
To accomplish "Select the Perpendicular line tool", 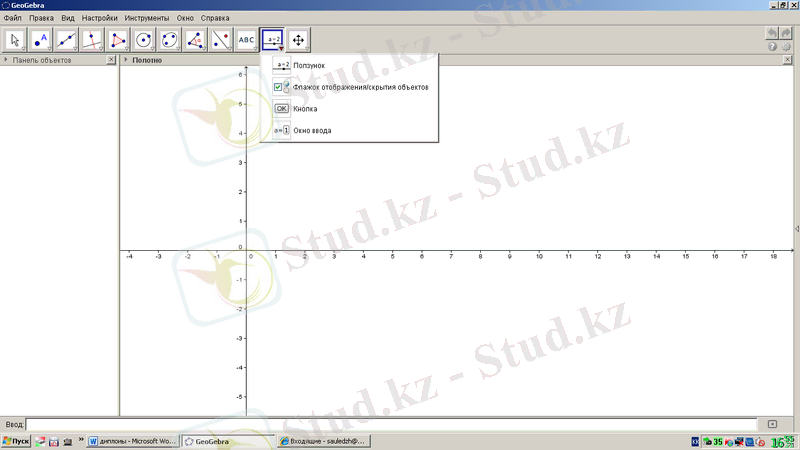I will click(92, 40).
